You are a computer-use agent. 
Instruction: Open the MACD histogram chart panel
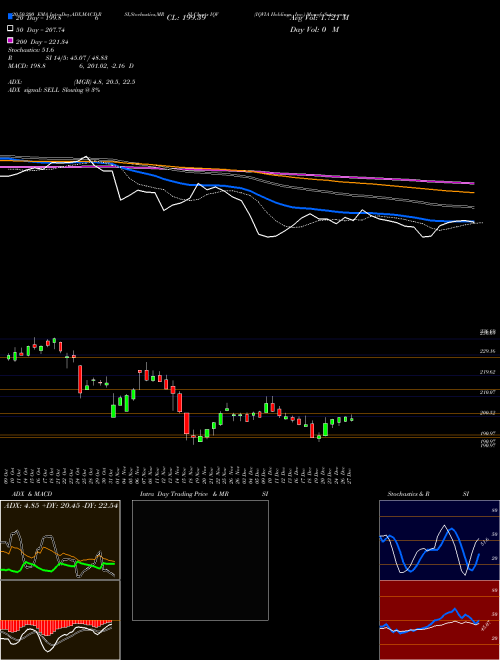(60, 620)
